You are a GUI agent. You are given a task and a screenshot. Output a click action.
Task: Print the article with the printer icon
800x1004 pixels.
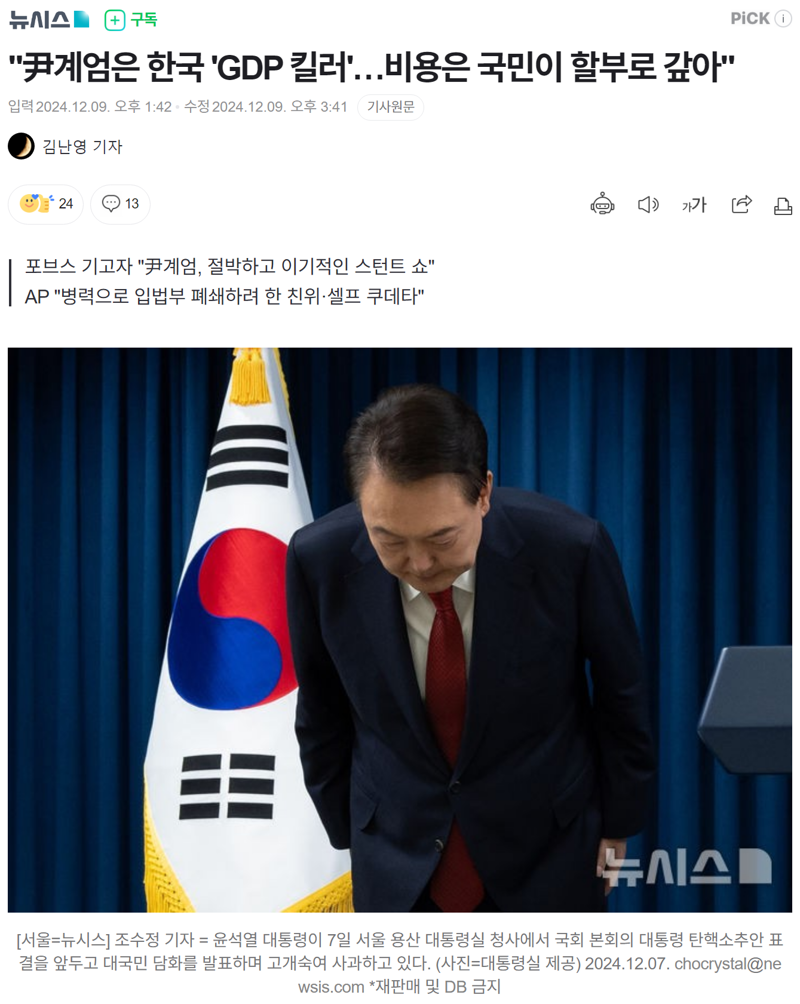pos(783,206)
